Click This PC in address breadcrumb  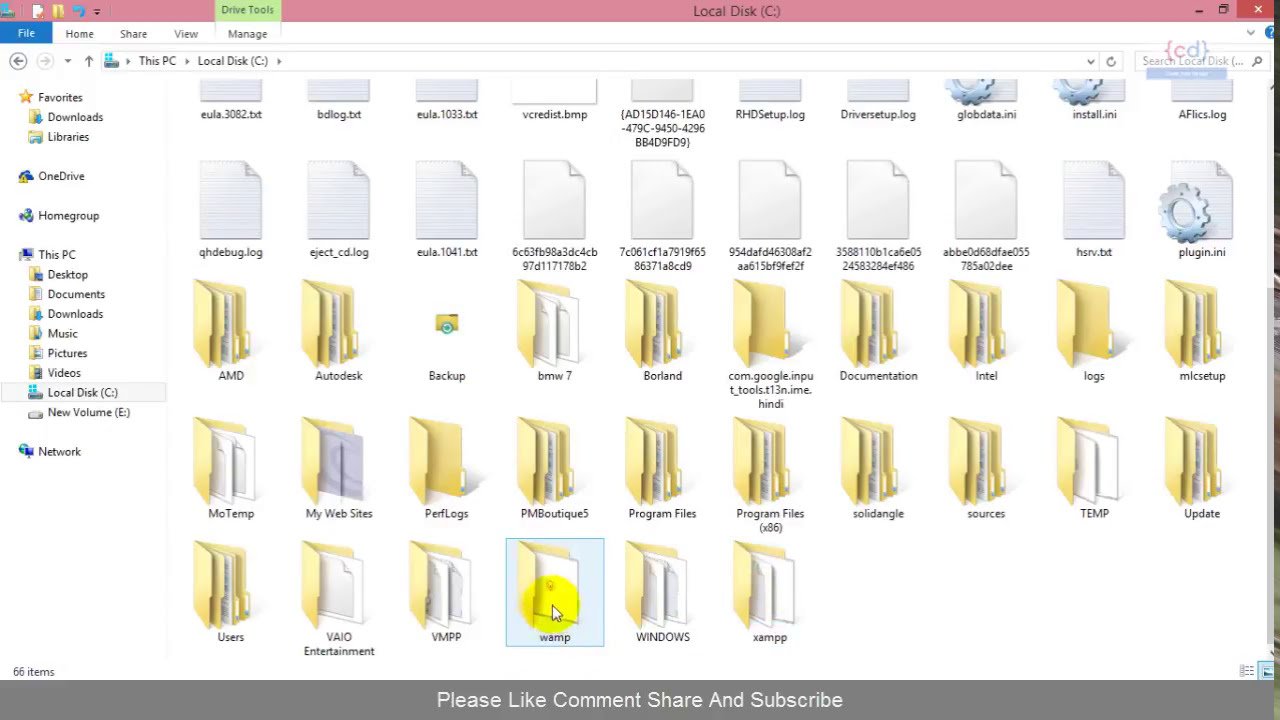pos(157,61)
